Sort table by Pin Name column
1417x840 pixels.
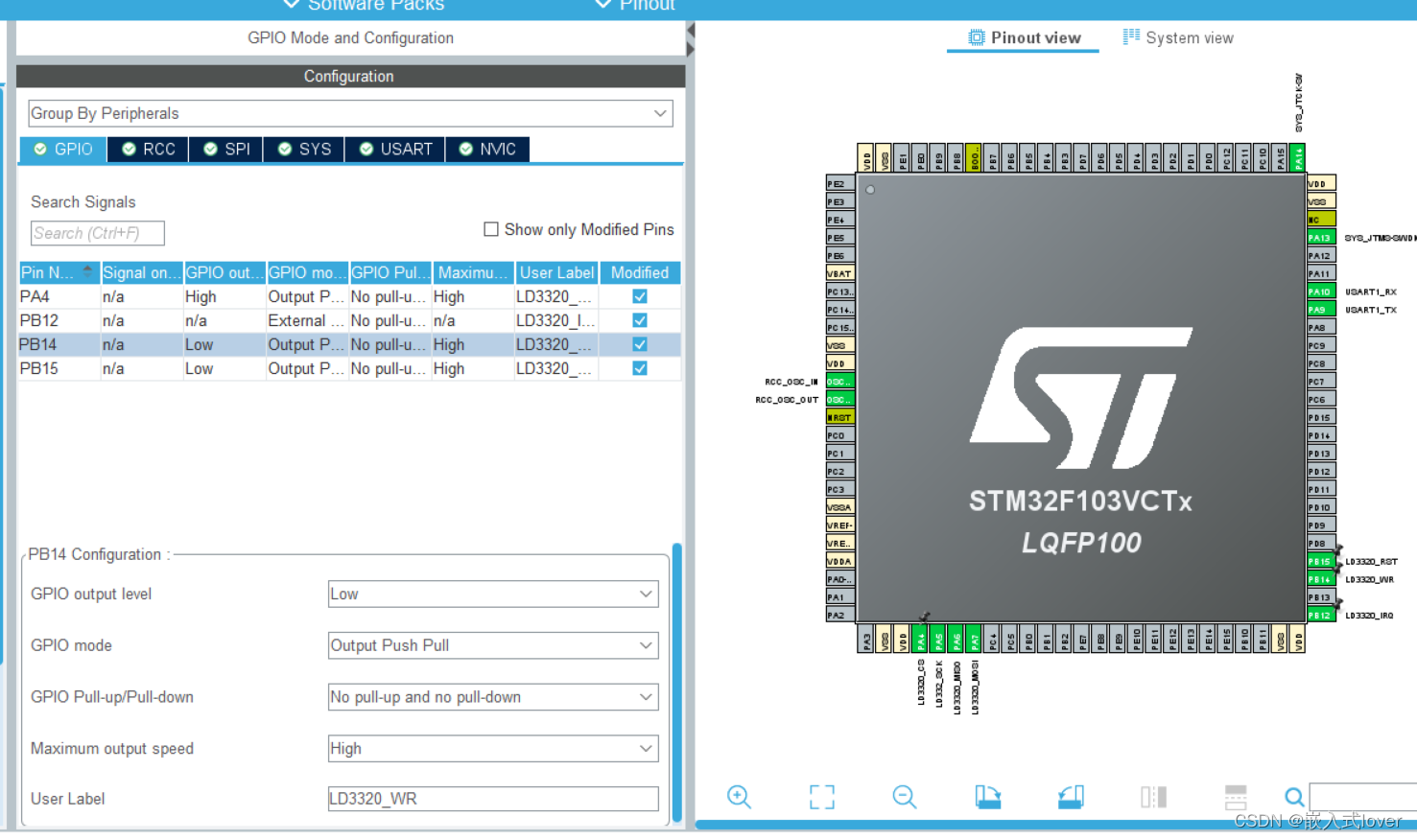pos(59,272)
